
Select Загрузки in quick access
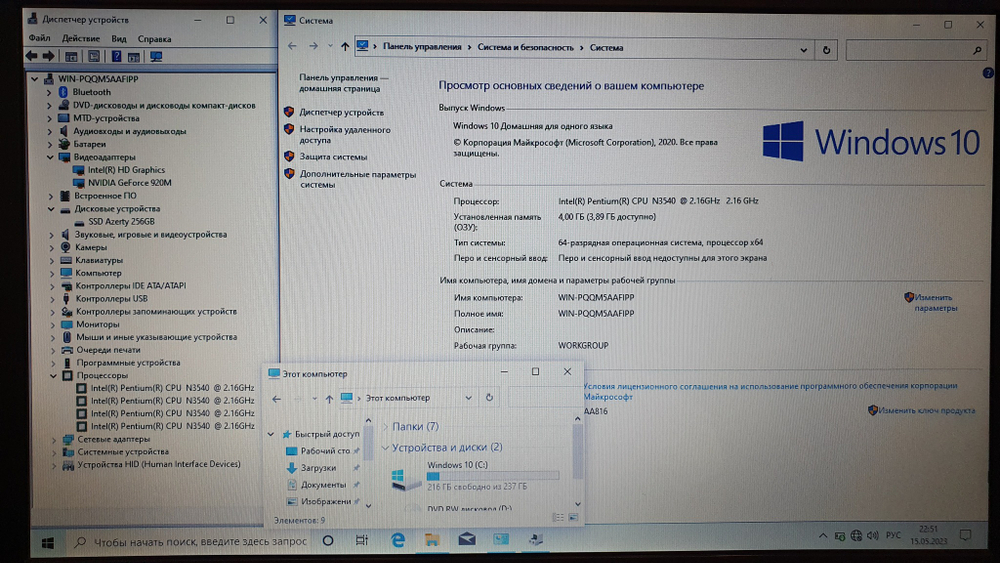pyautogui.click(x=318, y=467)
